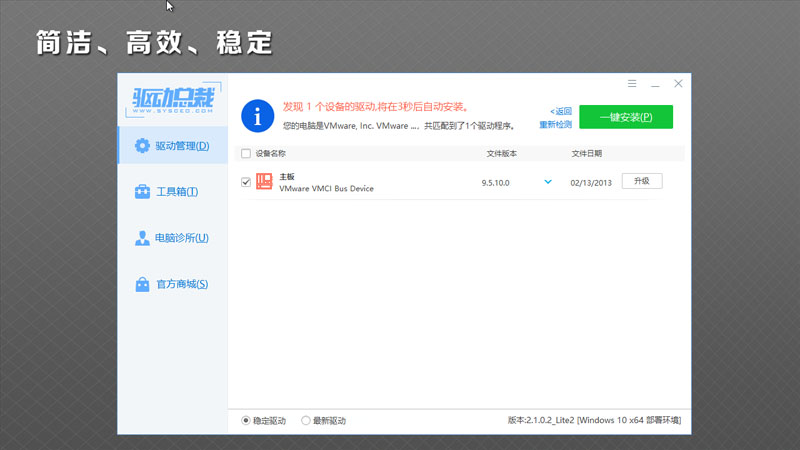Viewport: 800px width, 450px height.
Task: Click the VMware VMCI Bus Device name
Action: (327, 188)
